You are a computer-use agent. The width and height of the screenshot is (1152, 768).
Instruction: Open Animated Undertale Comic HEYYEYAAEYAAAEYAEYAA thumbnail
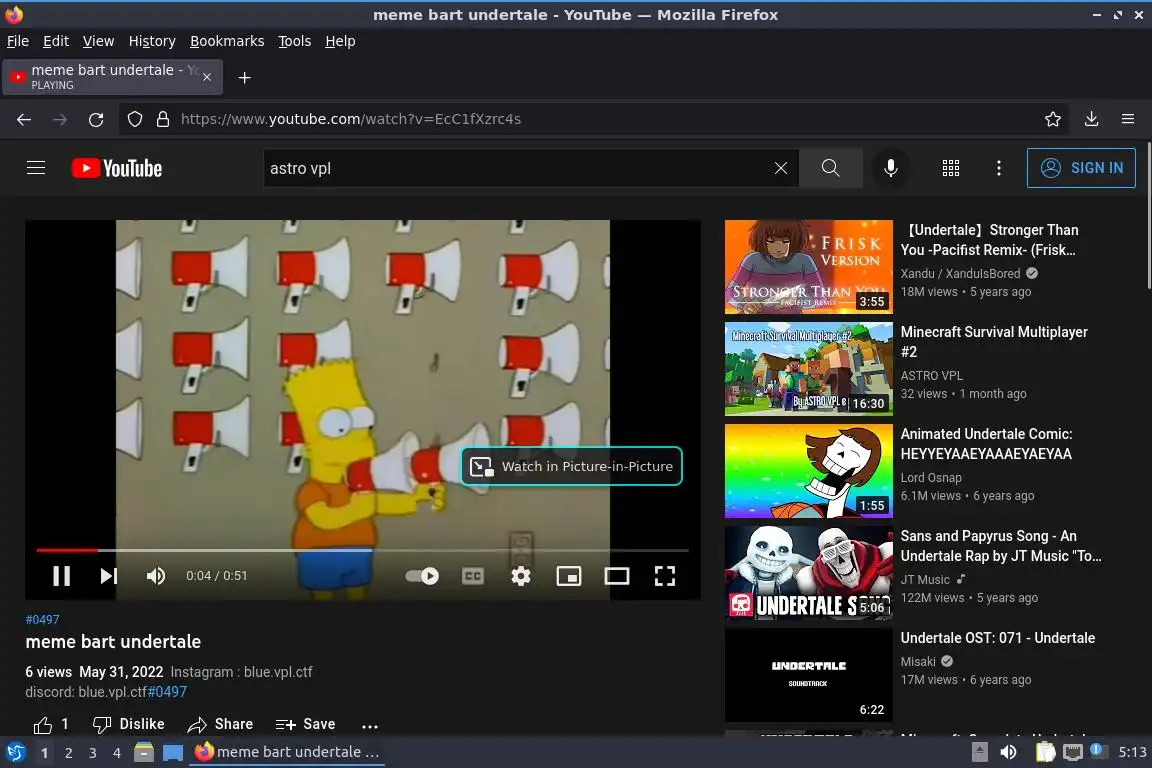(808, 471)
